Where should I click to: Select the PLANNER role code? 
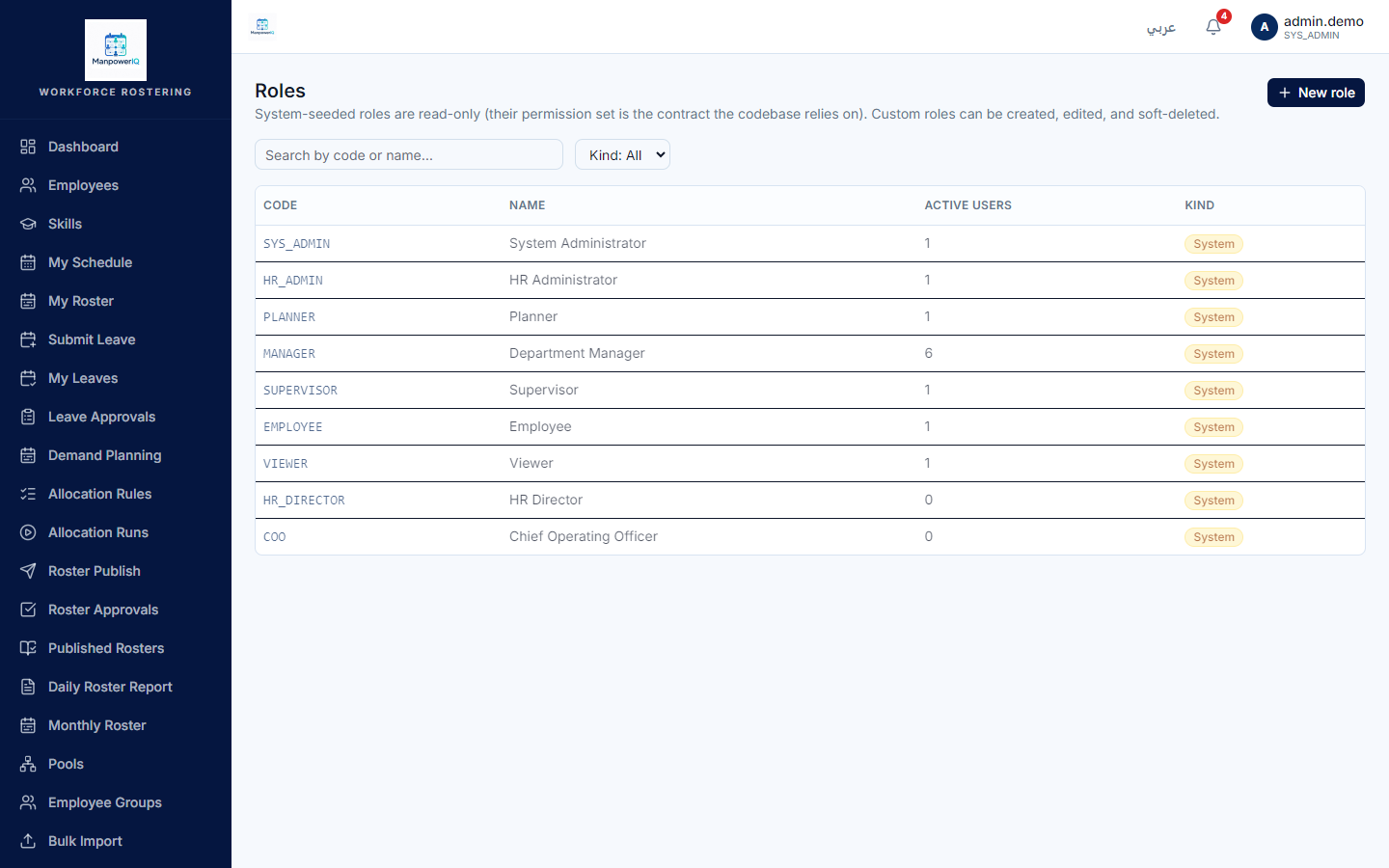[x=289, y=317]
